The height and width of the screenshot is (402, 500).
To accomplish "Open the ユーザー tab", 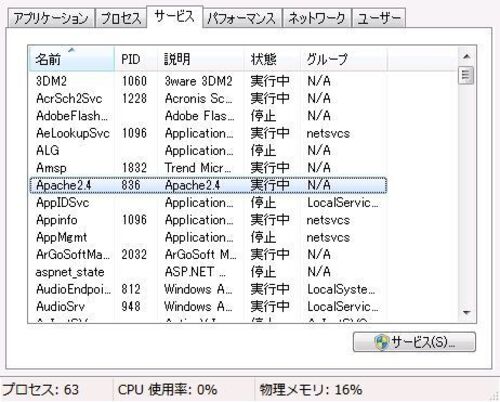I will [379, 18].
